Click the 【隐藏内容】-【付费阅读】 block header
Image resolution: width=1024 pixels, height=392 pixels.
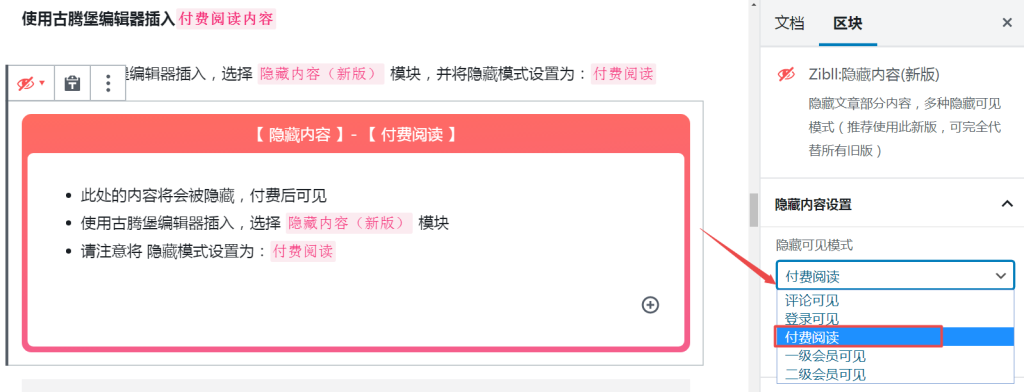[x=356, y=136]
